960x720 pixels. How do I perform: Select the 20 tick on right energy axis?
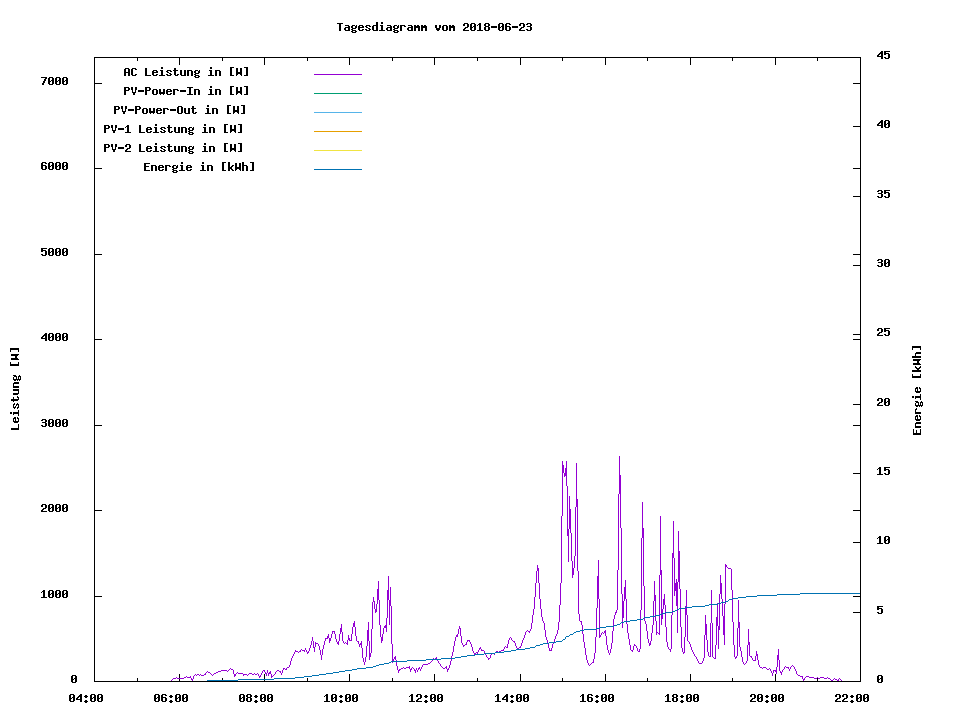(x=883, y=403)
